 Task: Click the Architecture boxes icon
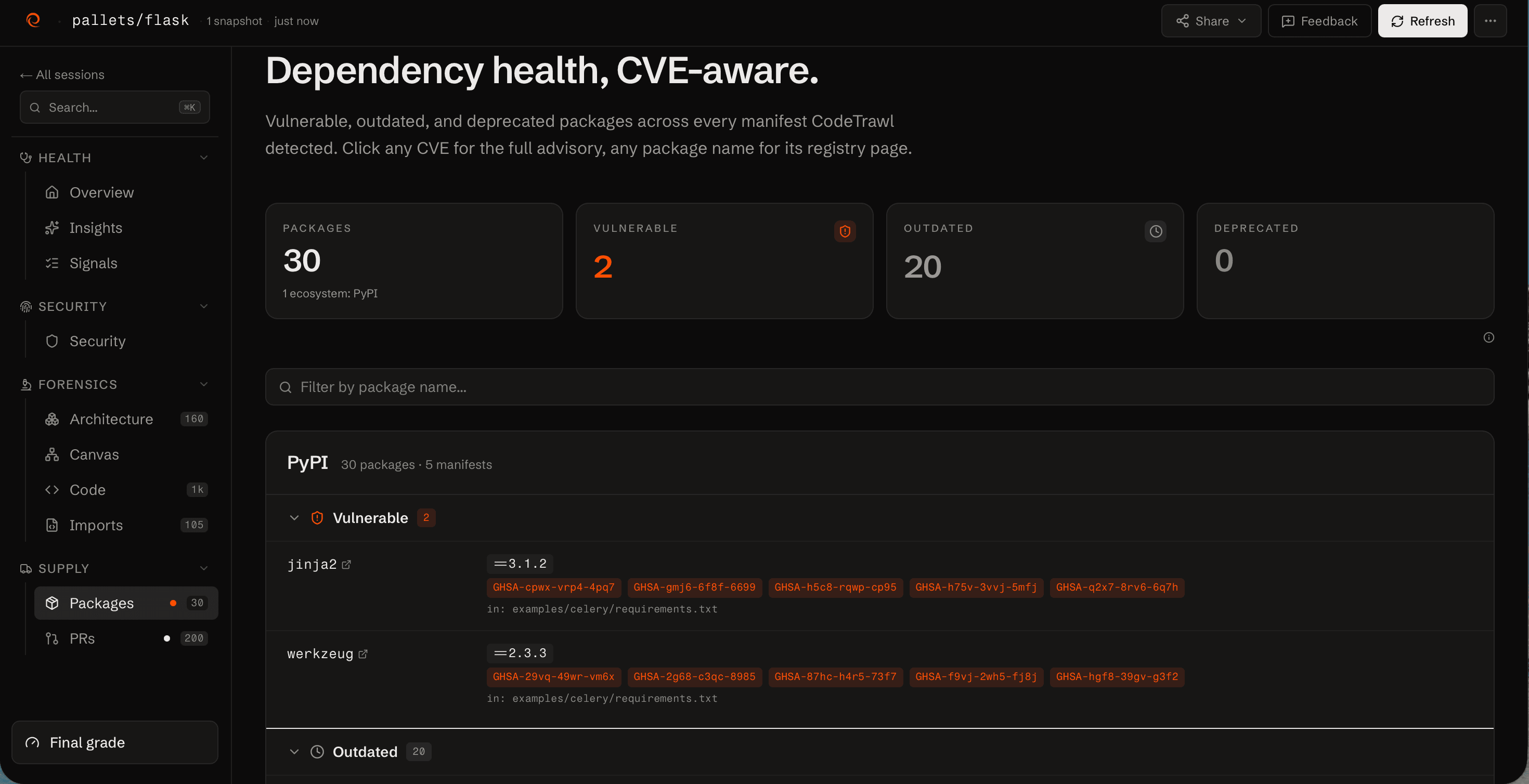coord(52,419)
